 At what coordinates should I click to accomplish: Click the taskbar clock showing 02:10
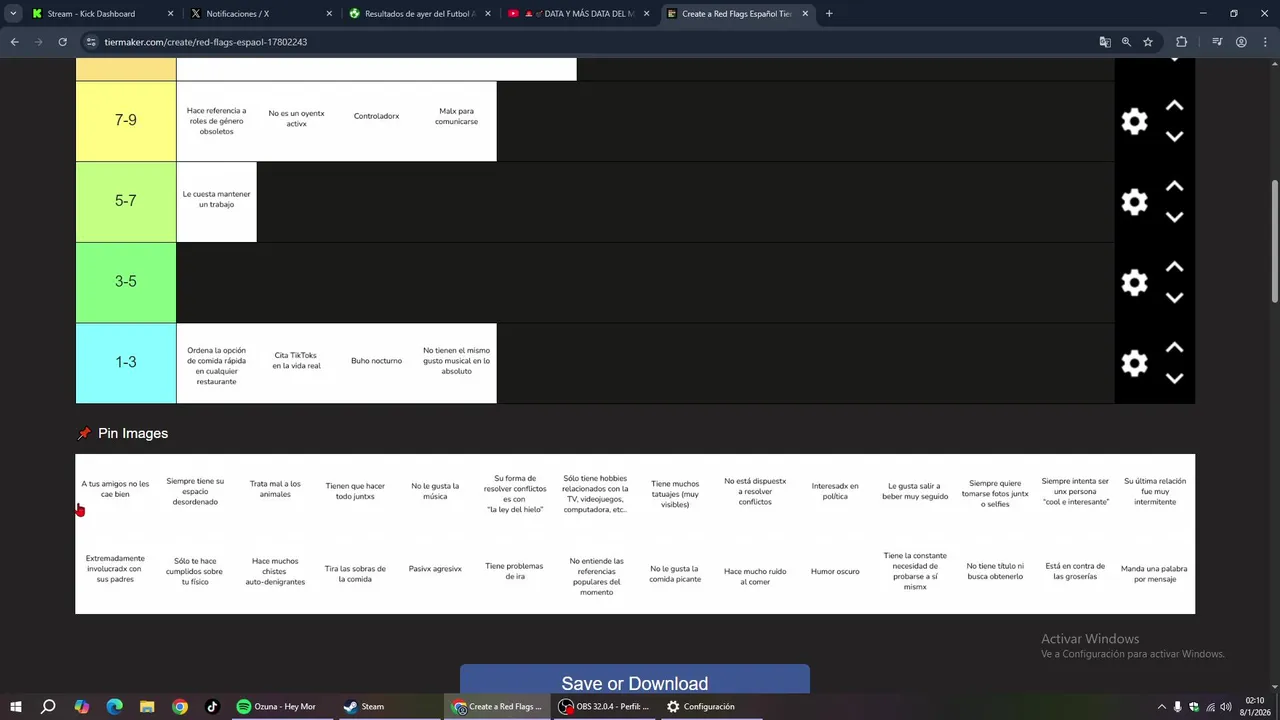click(1255, 706)
